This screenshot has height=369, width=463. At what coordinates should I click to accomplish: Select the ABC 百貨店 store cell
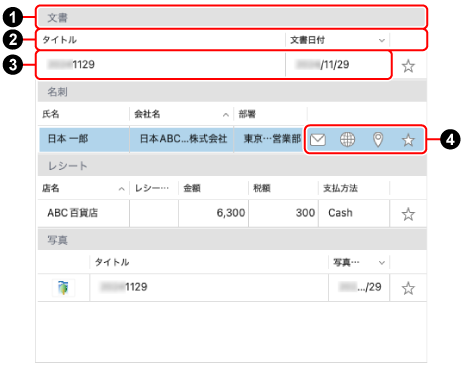click(84, 213)
